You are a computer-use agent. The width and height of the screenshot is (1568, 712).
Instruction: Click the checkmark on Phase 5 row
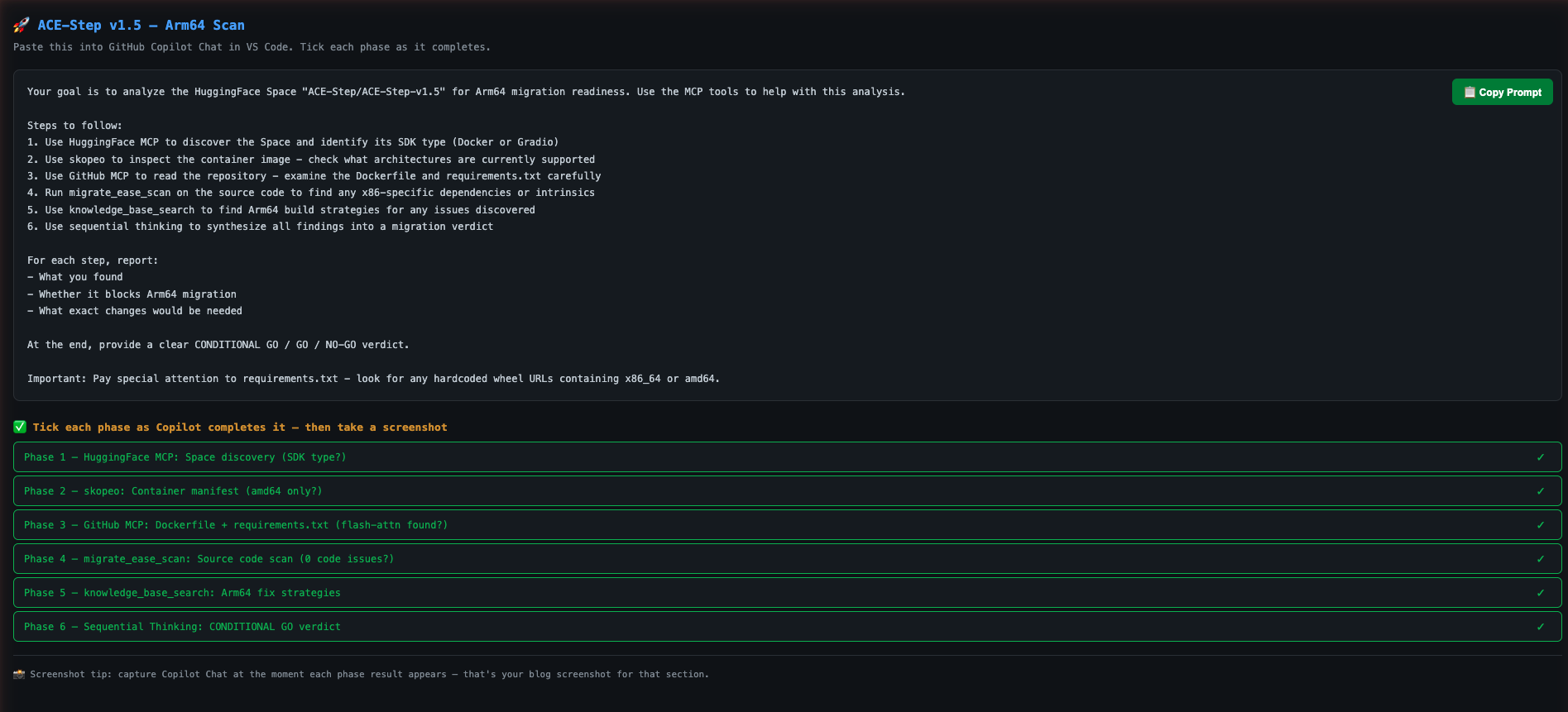click(1540, 593)
